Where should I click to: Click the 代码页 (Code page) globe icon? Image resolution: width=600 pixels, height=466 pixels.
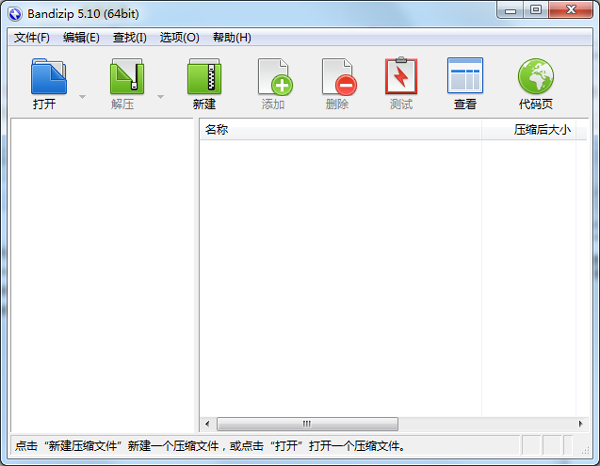[x=536, y=76]
